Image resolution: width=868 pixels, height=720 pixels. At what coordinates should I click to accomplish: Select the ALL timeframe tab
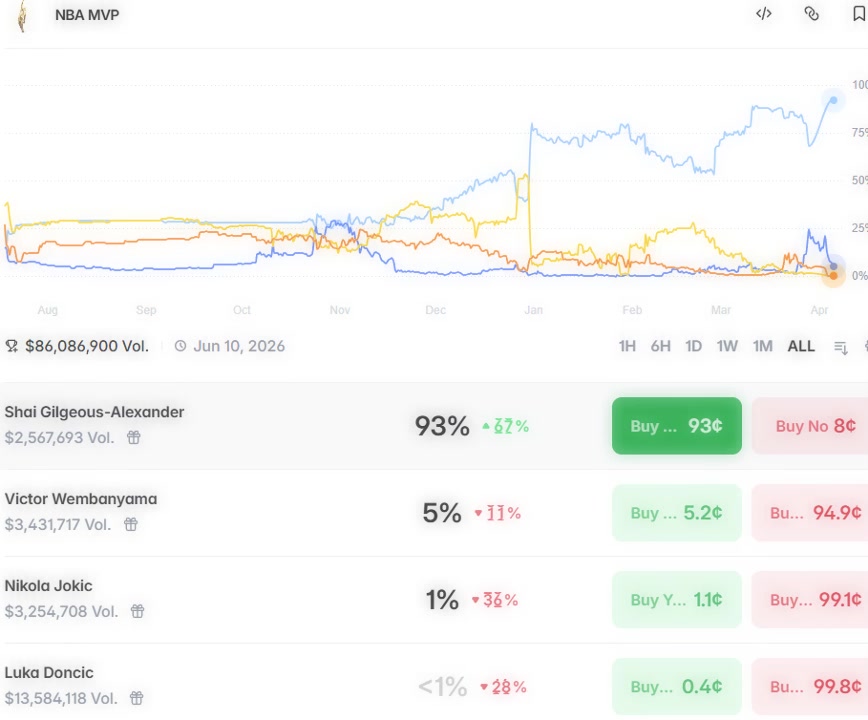coord(799,345)
